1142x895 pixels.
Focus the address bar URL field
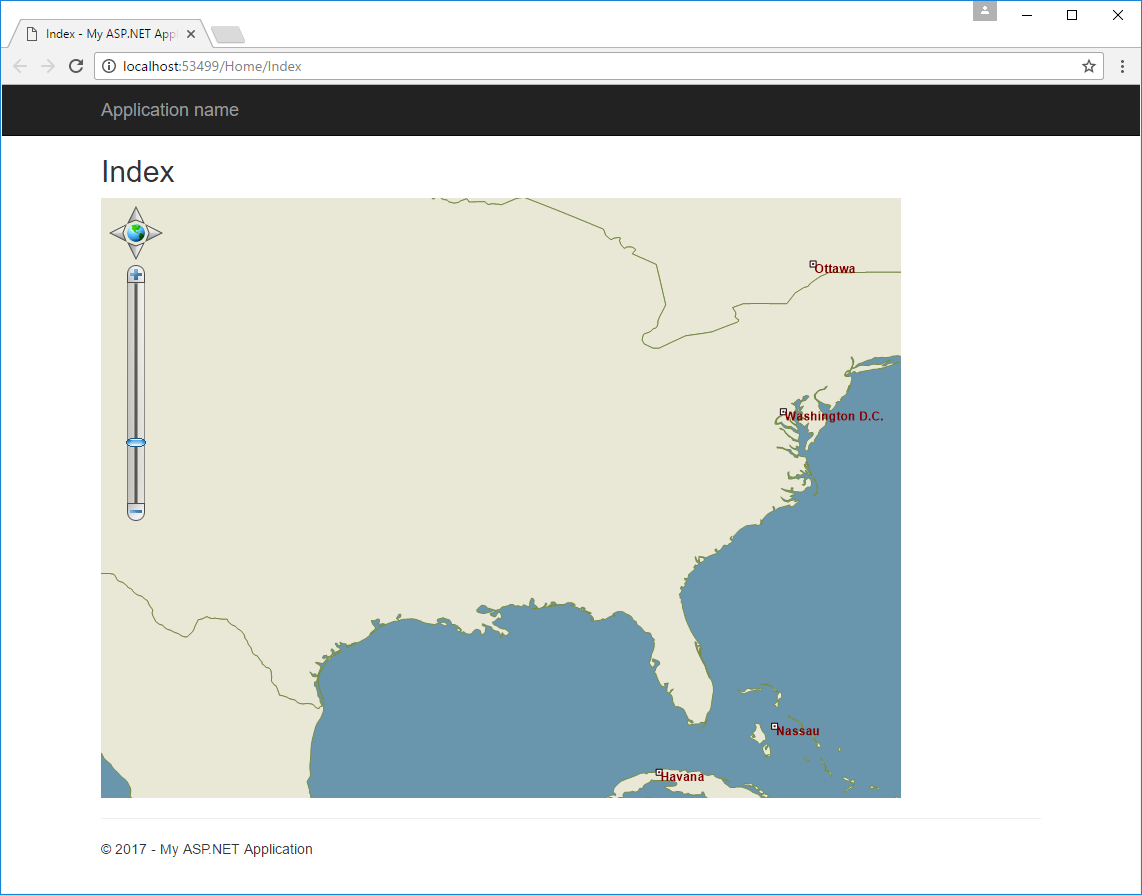pos(600,67)
